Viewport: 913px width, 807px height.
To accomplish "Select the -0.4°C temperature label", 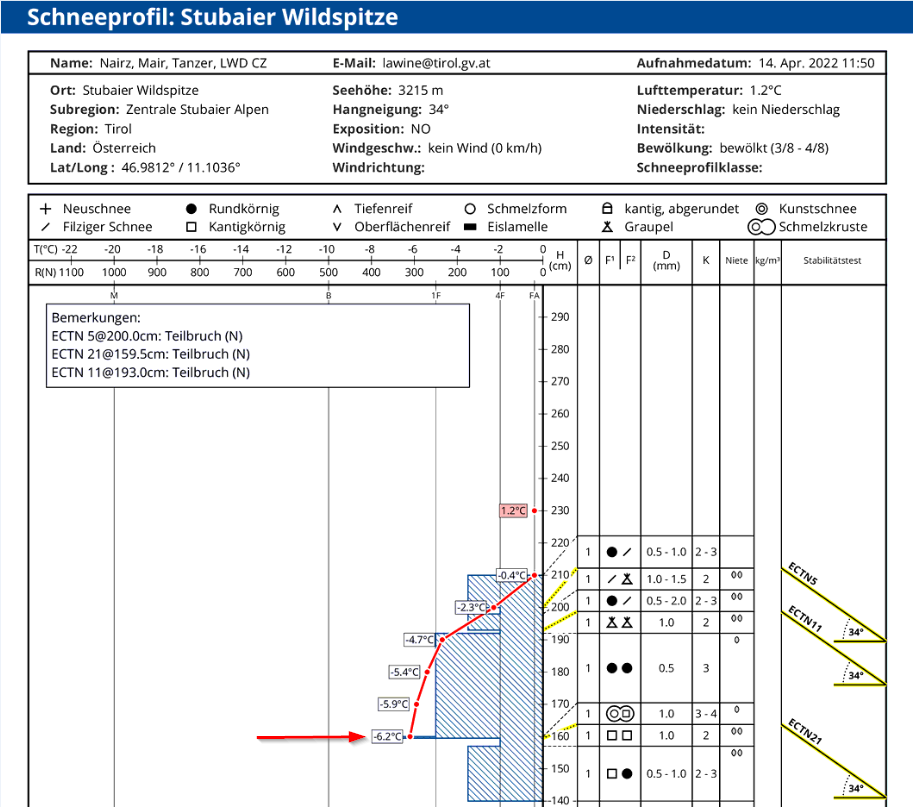I will click(x=512, y=575).
